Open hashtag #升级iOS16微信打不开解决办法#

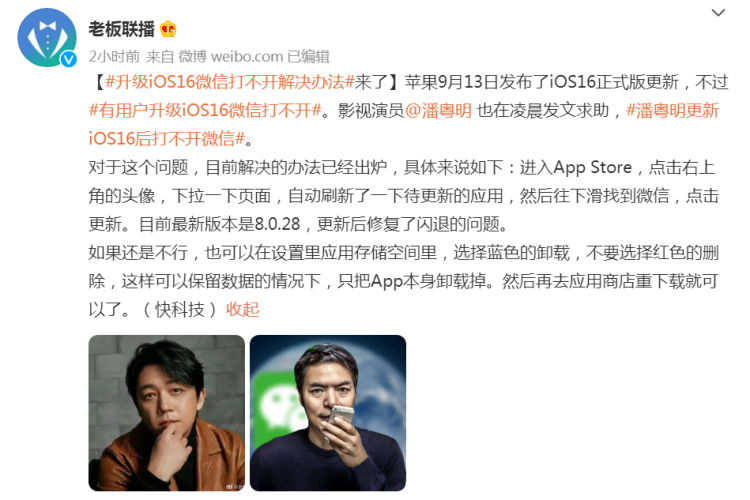point(230,82)
